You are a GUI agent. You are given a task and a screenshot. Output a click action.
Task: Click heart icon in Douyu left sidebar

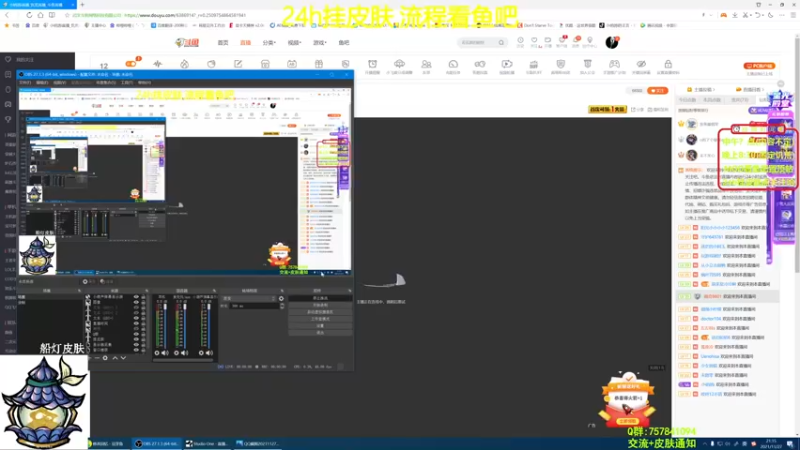[8, 60]
